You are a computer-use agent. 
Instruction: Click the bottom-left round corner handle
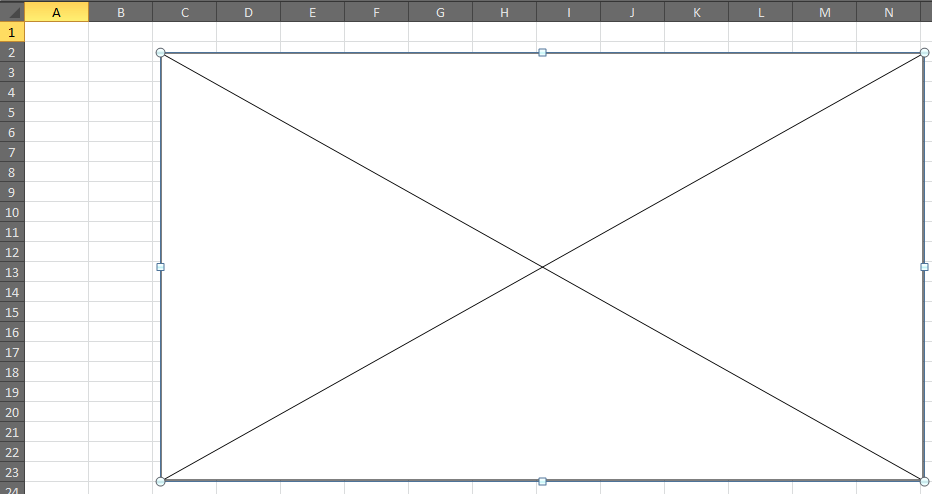pyautogui.click(x=161, y=481)
